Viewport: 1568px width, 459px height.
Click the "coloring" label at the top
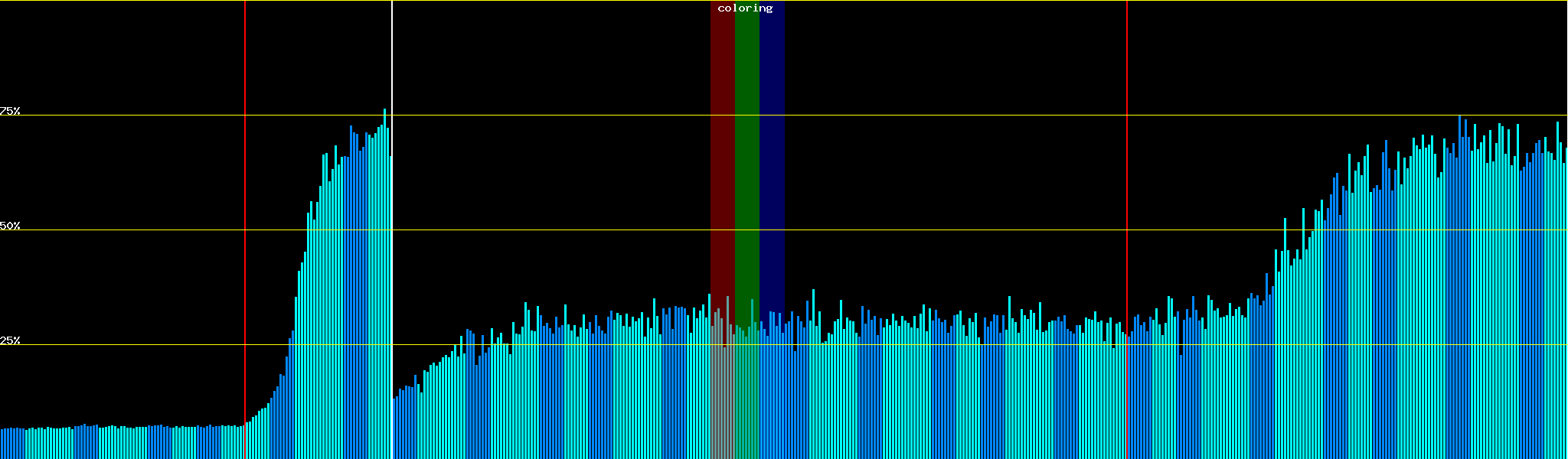[x=745, y=8]
